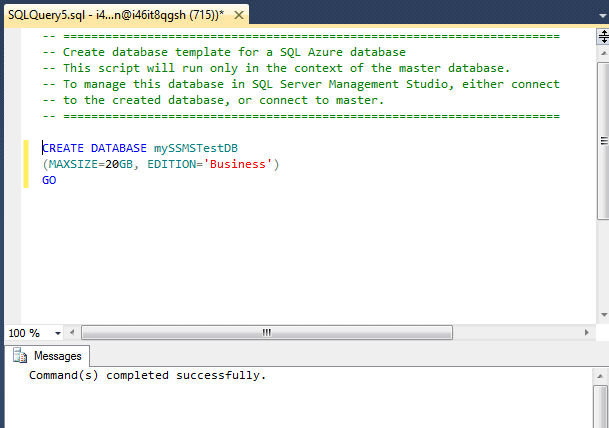This screenshot has height=428, width=609.
Task: Click the horizontal scrollbar thumb
Action: 267,333
